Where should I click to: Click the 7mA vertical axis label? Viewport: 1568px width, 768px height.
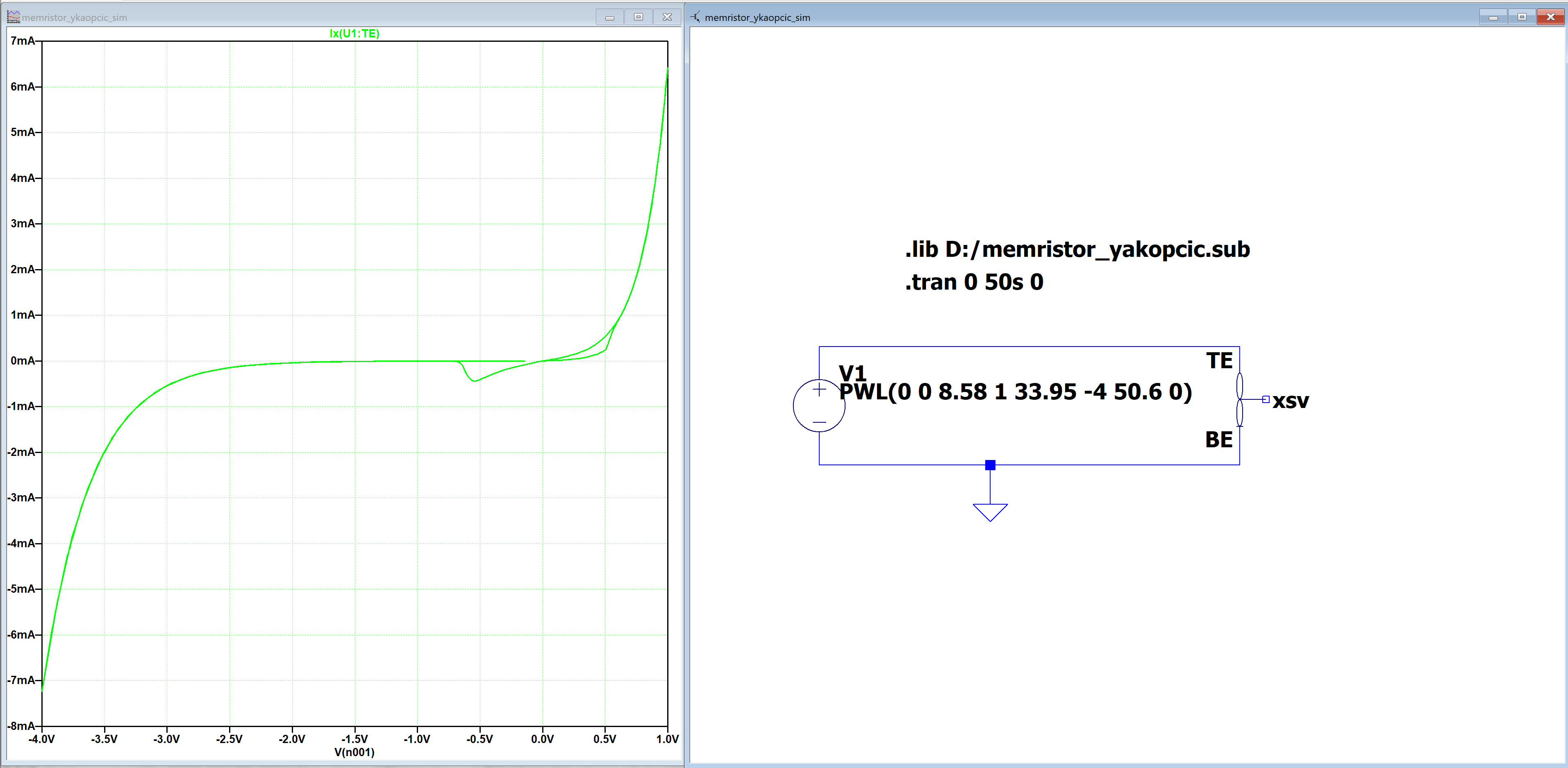coord(23,41)
